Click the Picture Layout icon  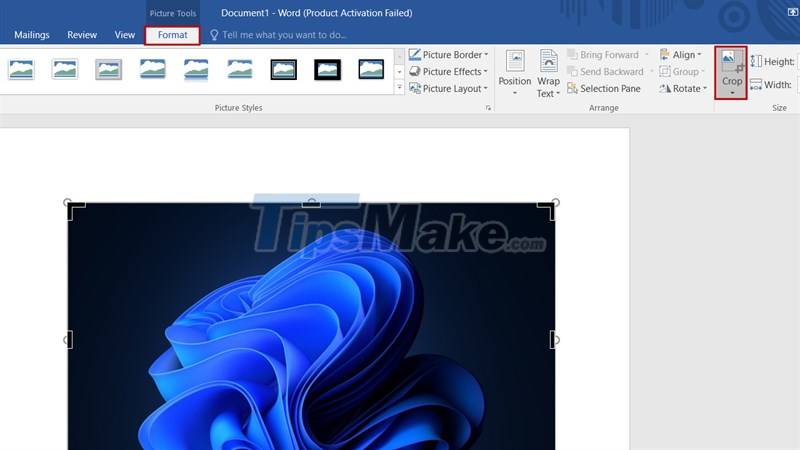414,88
